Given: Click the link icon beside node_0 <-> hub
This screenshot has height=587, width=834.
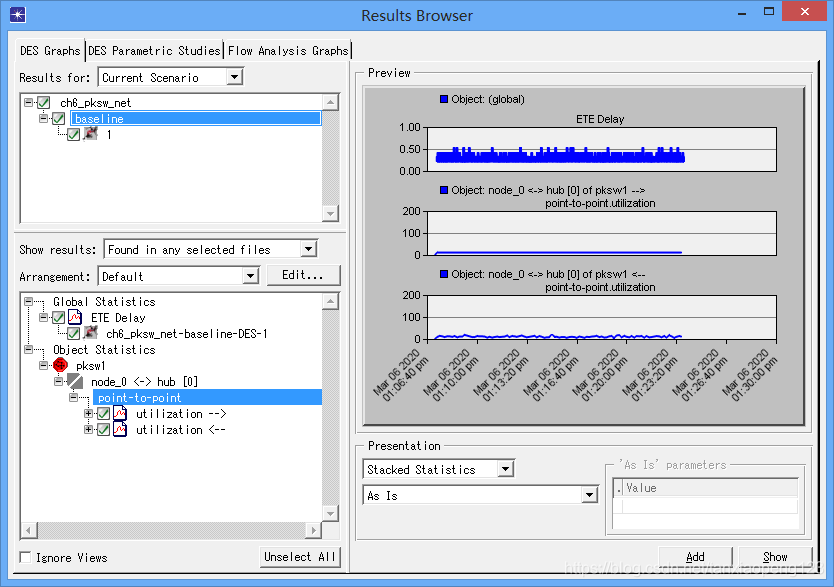Looking at the screenshot, I should pos(75,381).
